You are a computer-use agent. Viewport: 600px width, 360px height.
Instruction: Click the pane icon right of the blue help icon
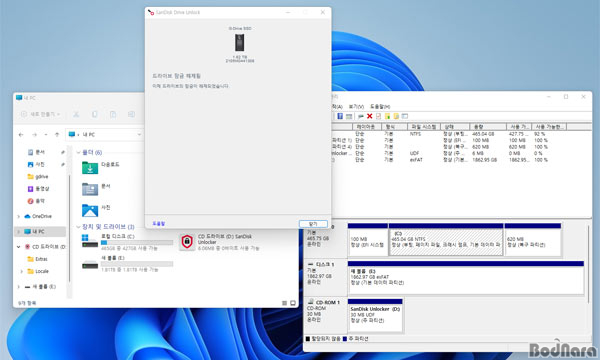coord(349,116)
